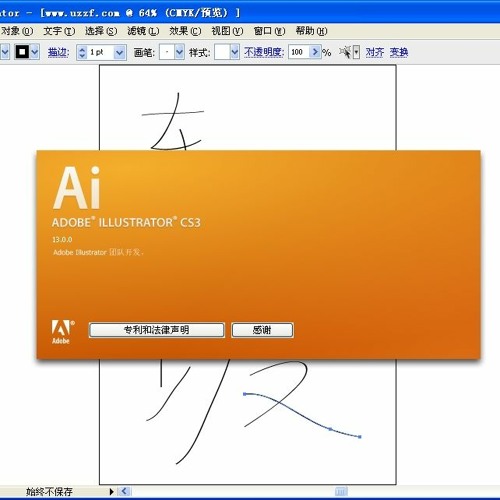Screen dimensions: 500x500
Task: Click the stroke weight stepper arrows
Action: click(82, 52)
